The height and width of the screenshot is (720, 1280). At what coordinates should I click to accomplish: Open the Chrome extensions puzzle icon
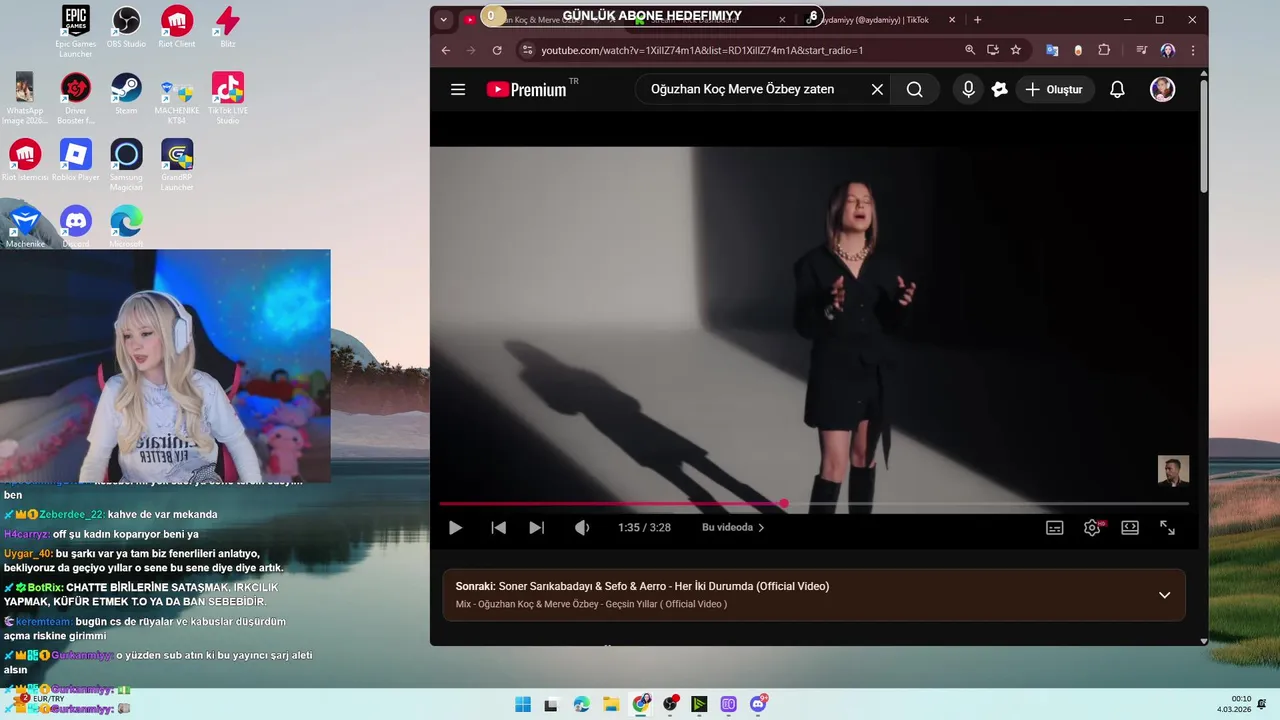[x=1104, y=50]
